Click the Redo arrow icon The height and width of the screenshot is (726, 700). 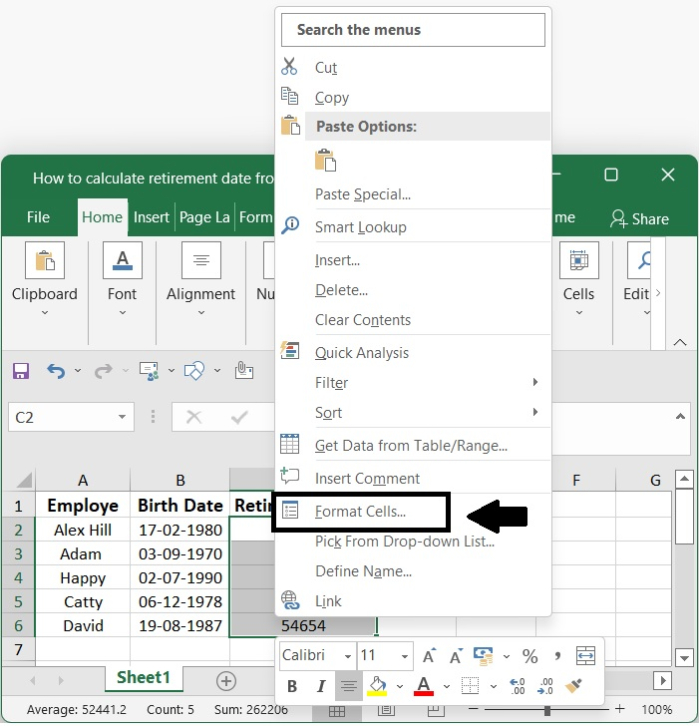point(103,371)
